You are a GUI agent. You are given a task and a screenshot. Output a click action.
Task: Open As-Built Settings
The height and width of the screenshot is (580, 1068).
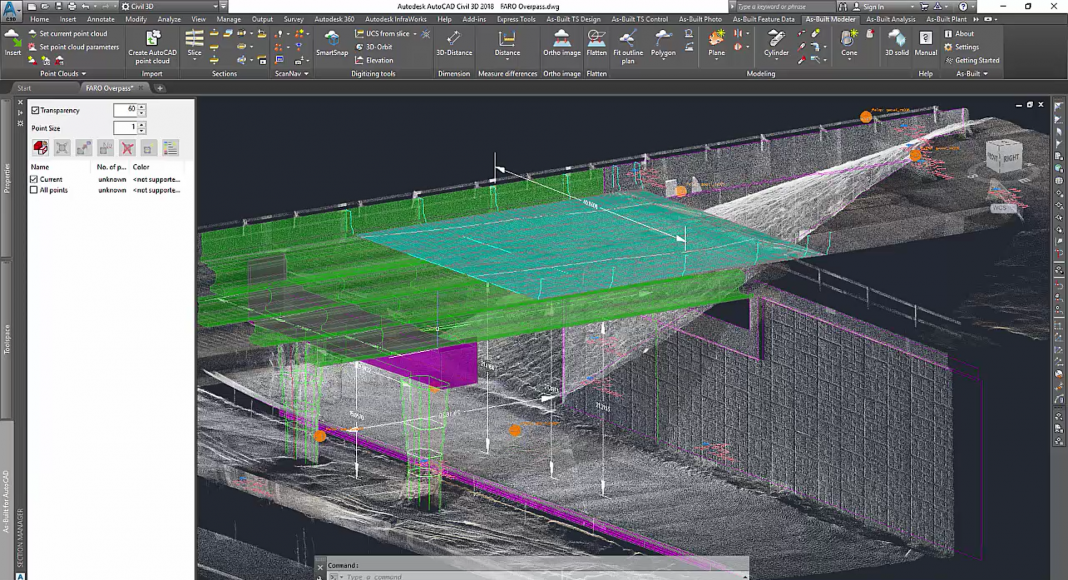(966, 47)
